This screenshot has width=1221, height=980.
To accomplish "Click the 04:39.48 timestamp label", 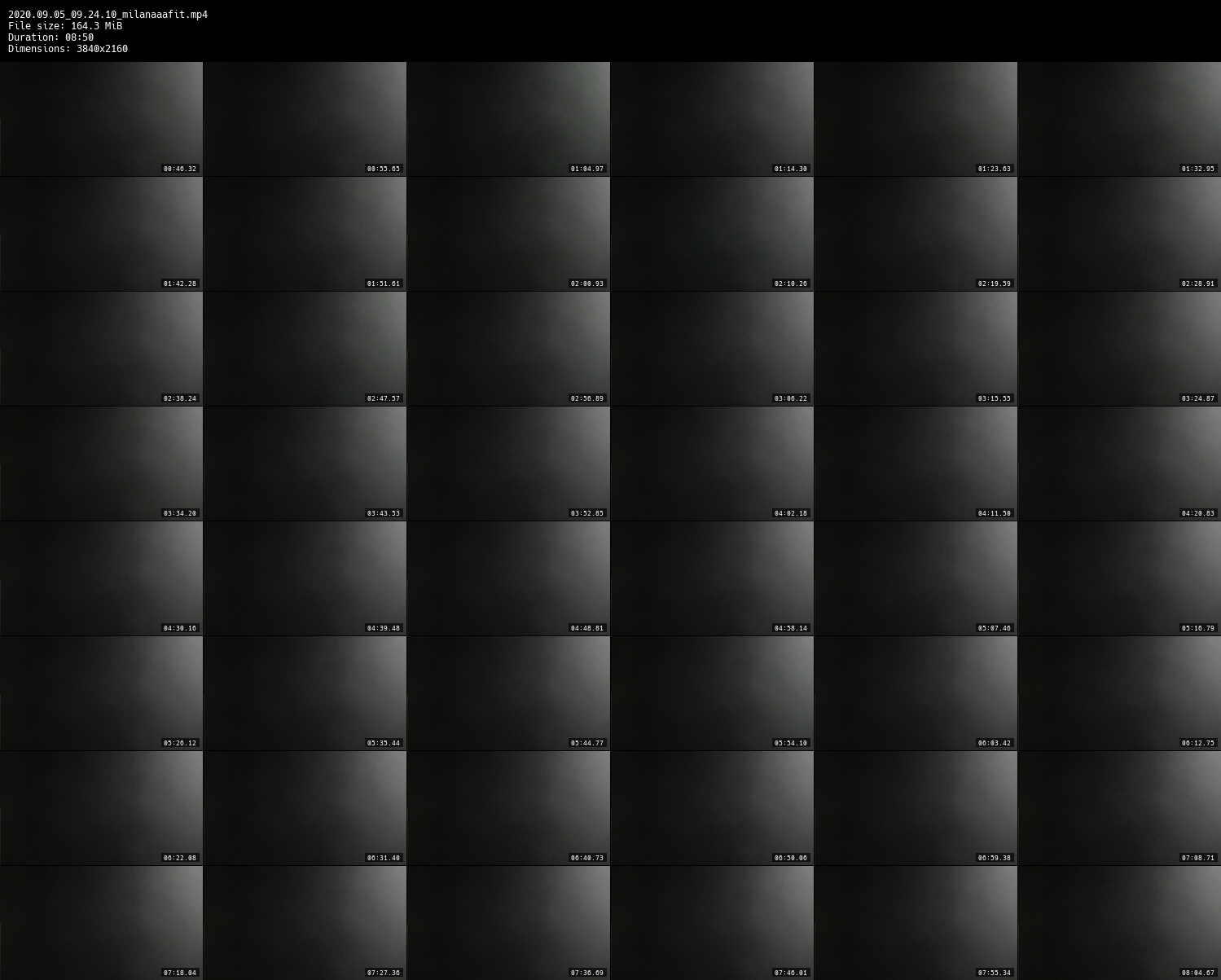I will coord(384,629).
